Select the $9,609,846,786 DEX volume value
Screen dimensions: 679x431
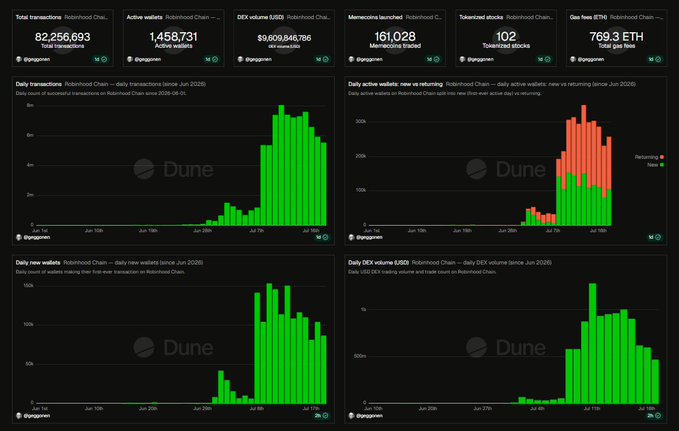pyautogui.click(x=284, y=38)
